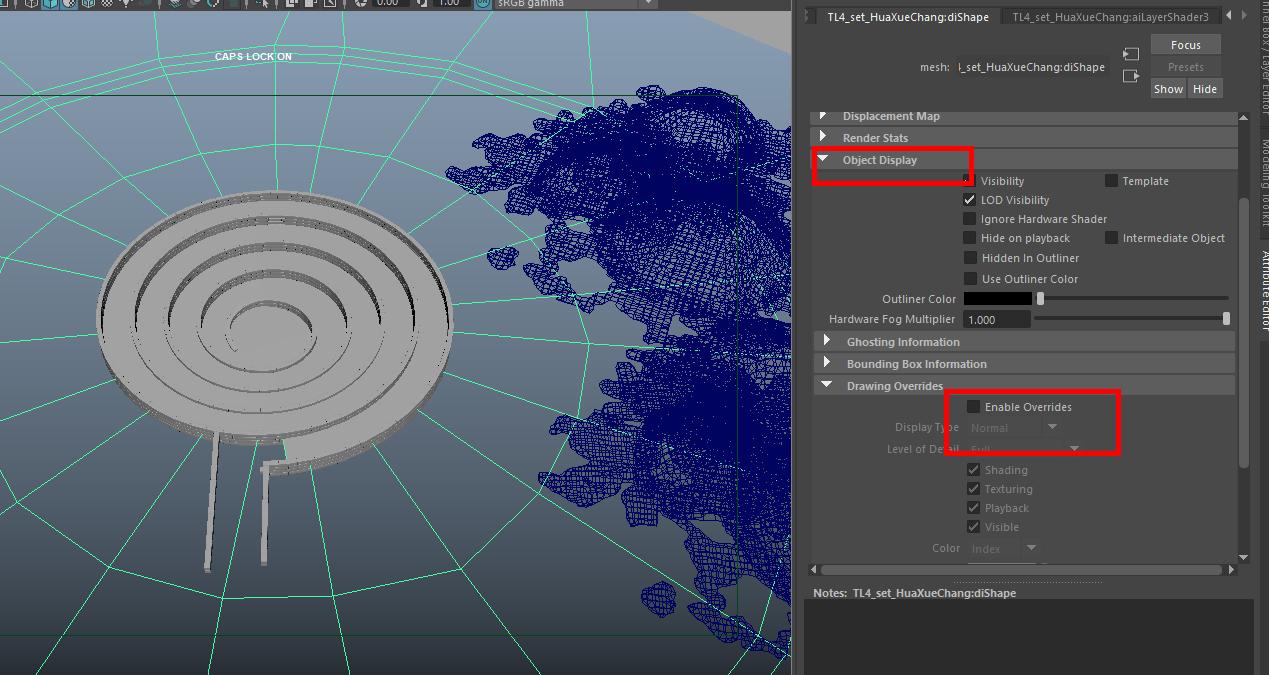Image resolution: width=1269 pixels, height=675 pixels.
Task: Select the diShape tab
Action: (x=907, y=17)
